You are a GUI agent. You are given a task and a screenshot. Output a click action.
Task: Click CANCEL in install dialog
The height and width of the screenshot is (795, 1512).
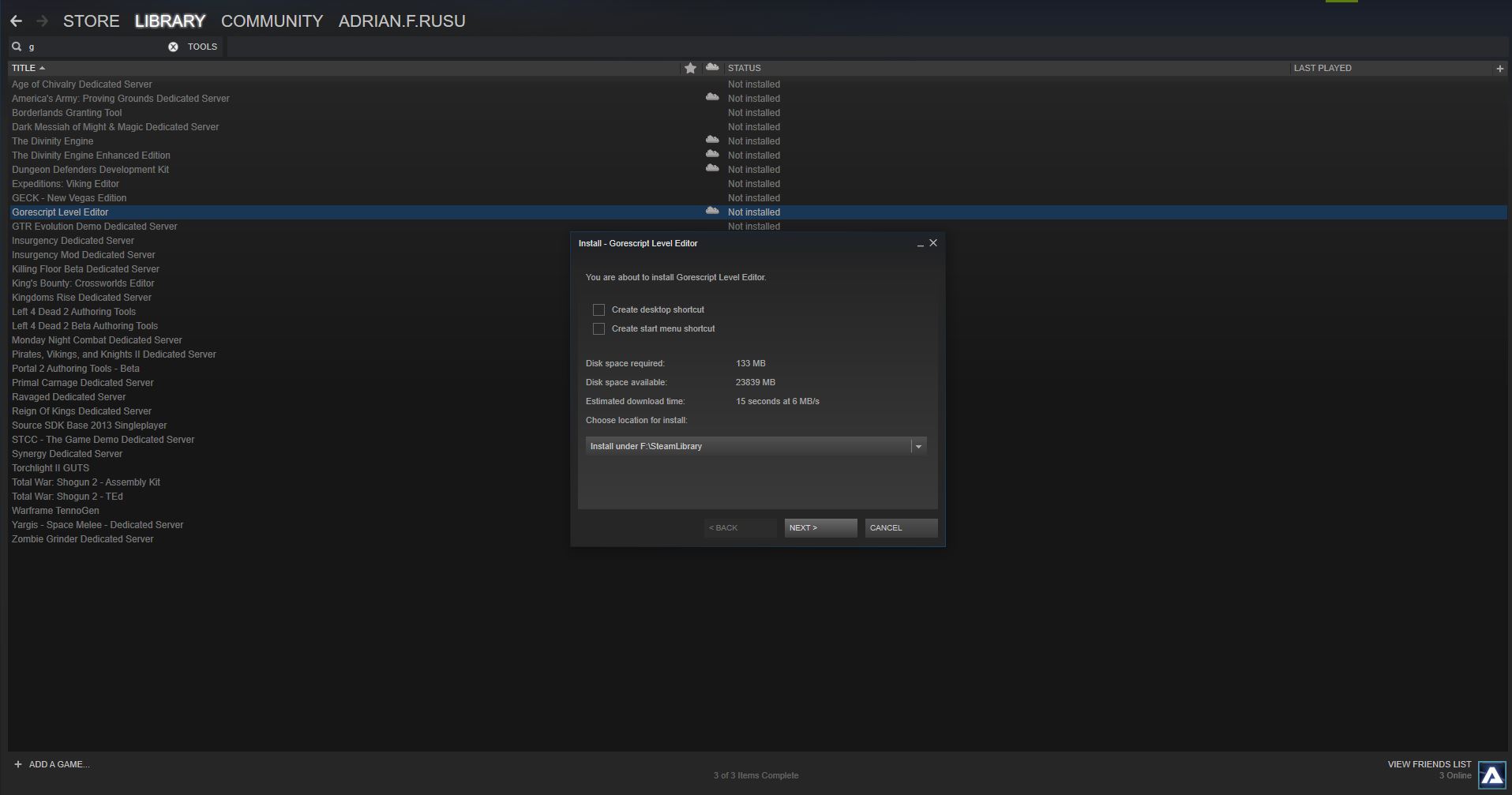click(x=902, y=527)
